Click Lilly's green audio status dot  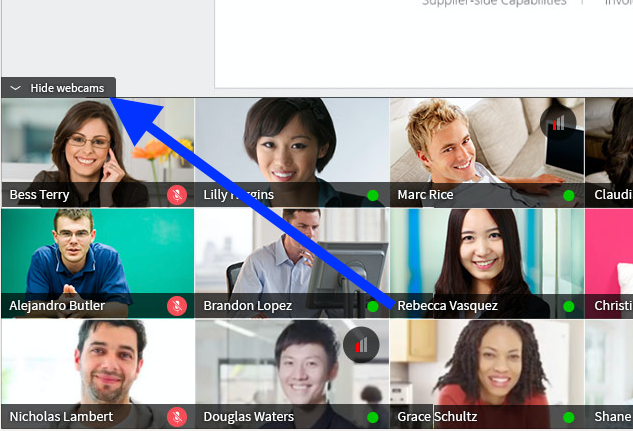[x=373, y=196]
